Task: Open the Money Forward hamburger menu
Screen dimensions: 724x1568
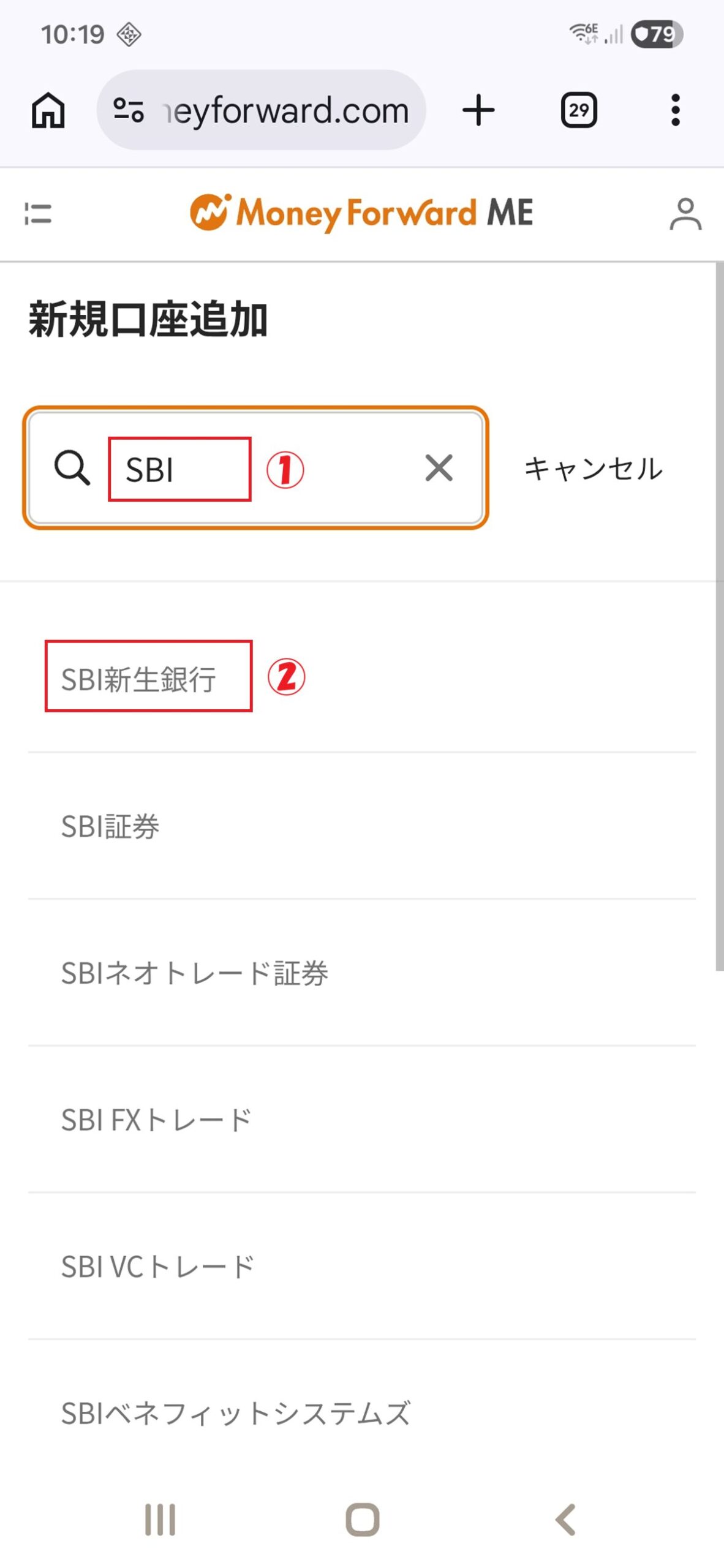Action: (38, 214)
